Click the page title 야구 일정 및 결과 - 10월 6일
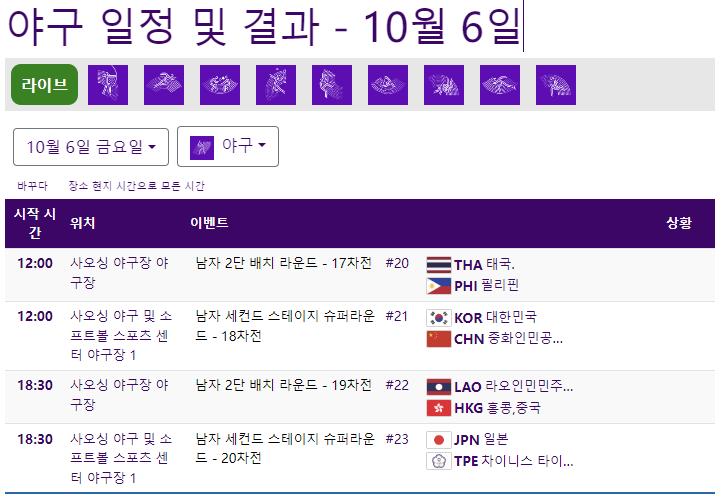Screen dimensions: 721x503 click(x=264, y=26)
